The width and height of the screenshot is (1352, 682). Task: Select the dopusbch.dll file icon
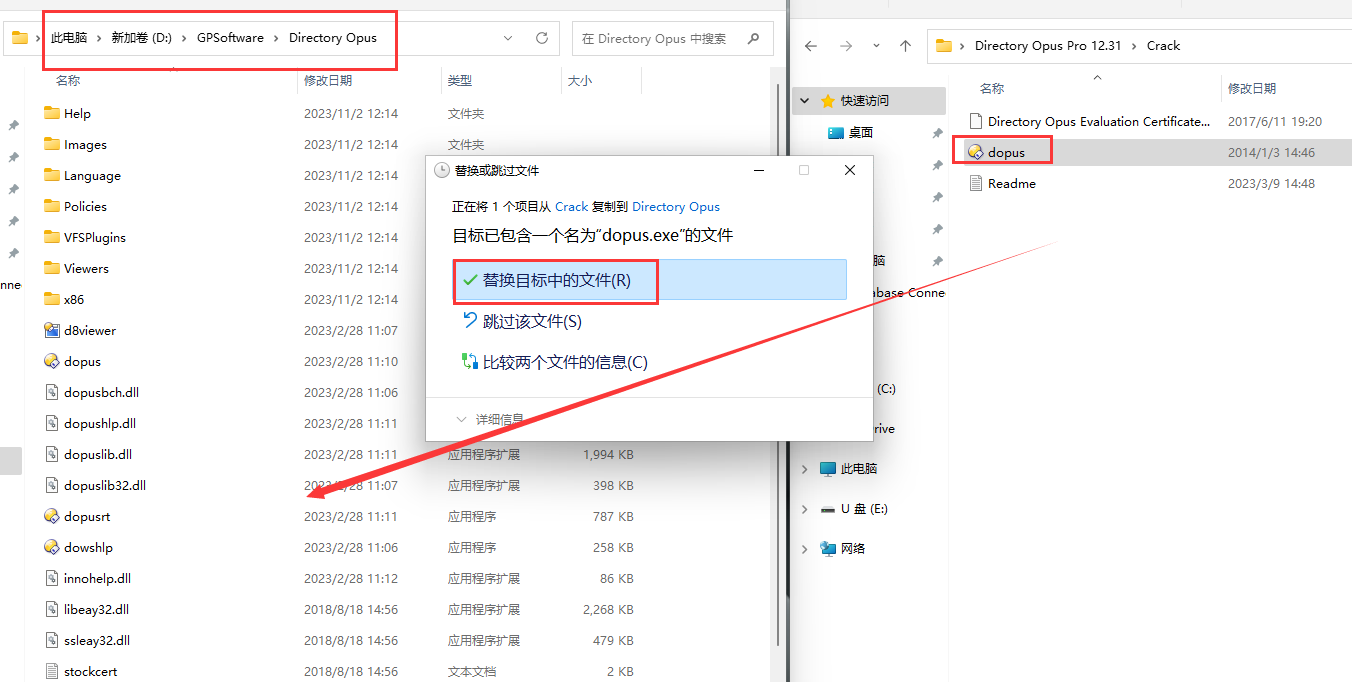(53, 392)
